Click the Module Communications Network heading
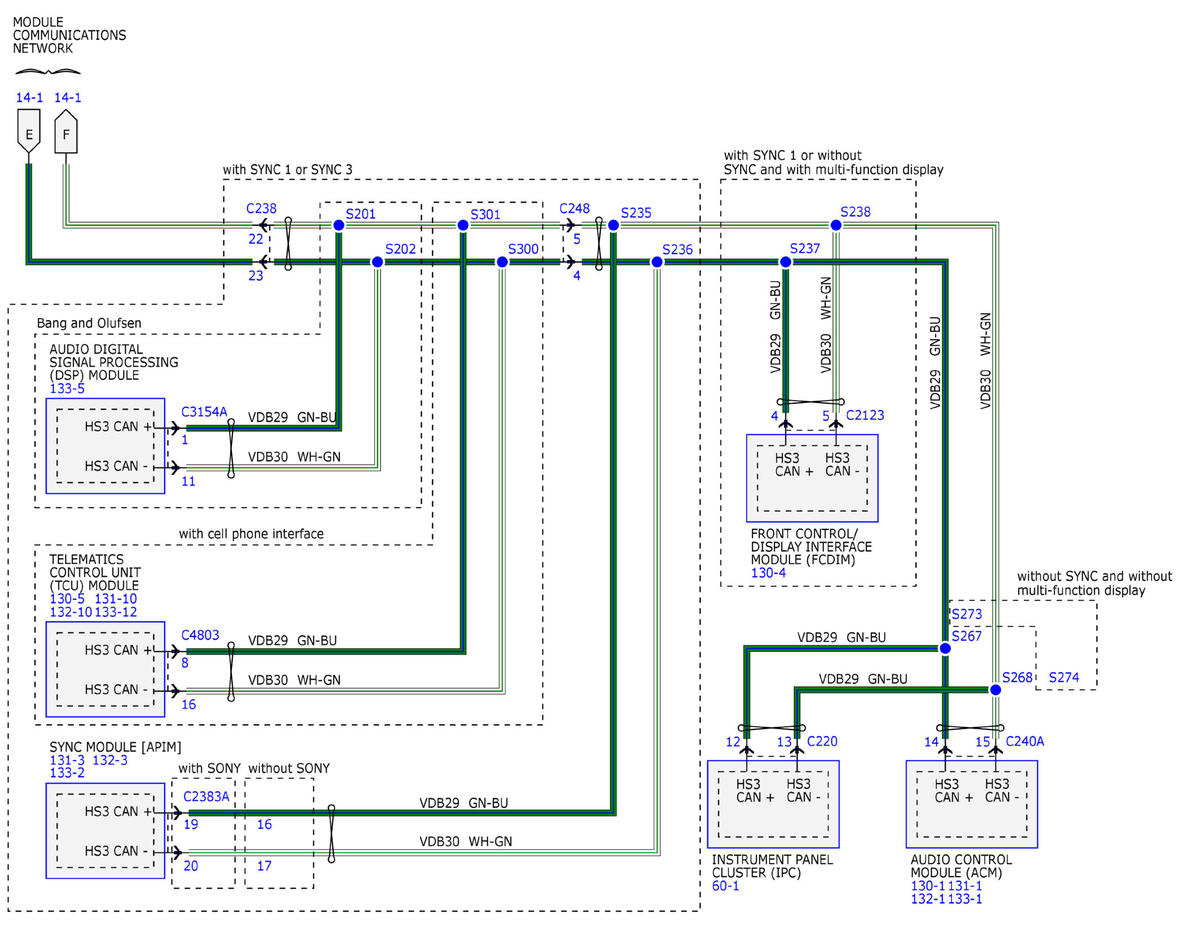This screenshot has height=927, width=1200. tap(69, 35)
